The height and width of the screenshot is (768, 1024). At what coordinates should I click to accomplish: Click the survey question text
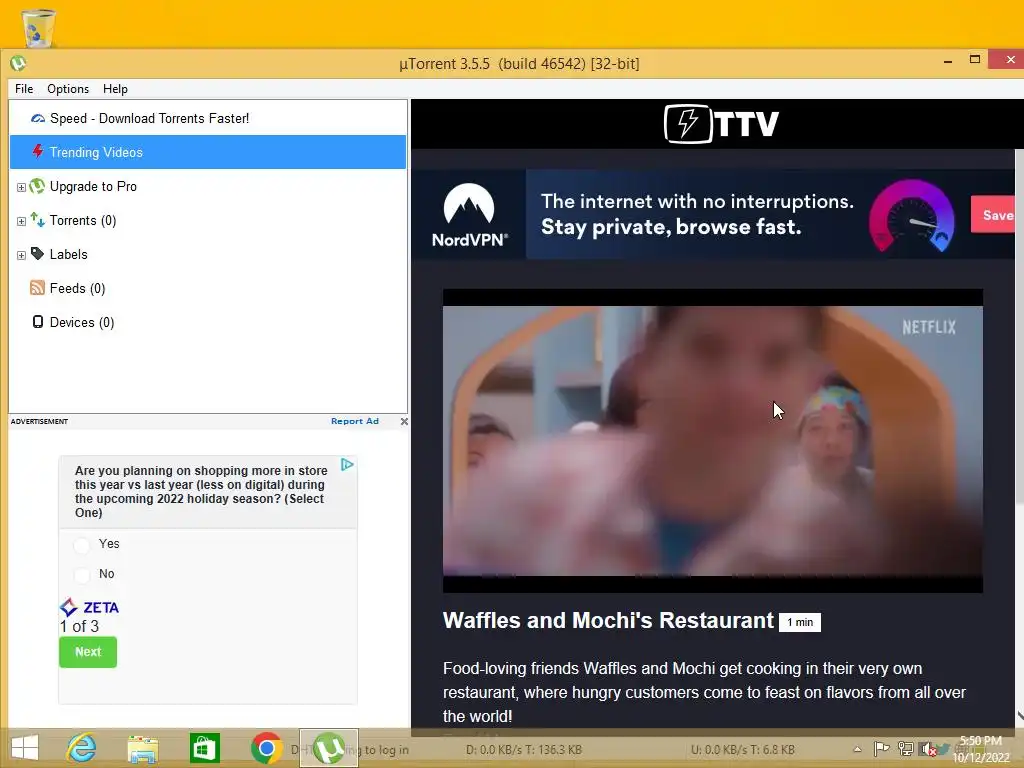click(200, 492)
